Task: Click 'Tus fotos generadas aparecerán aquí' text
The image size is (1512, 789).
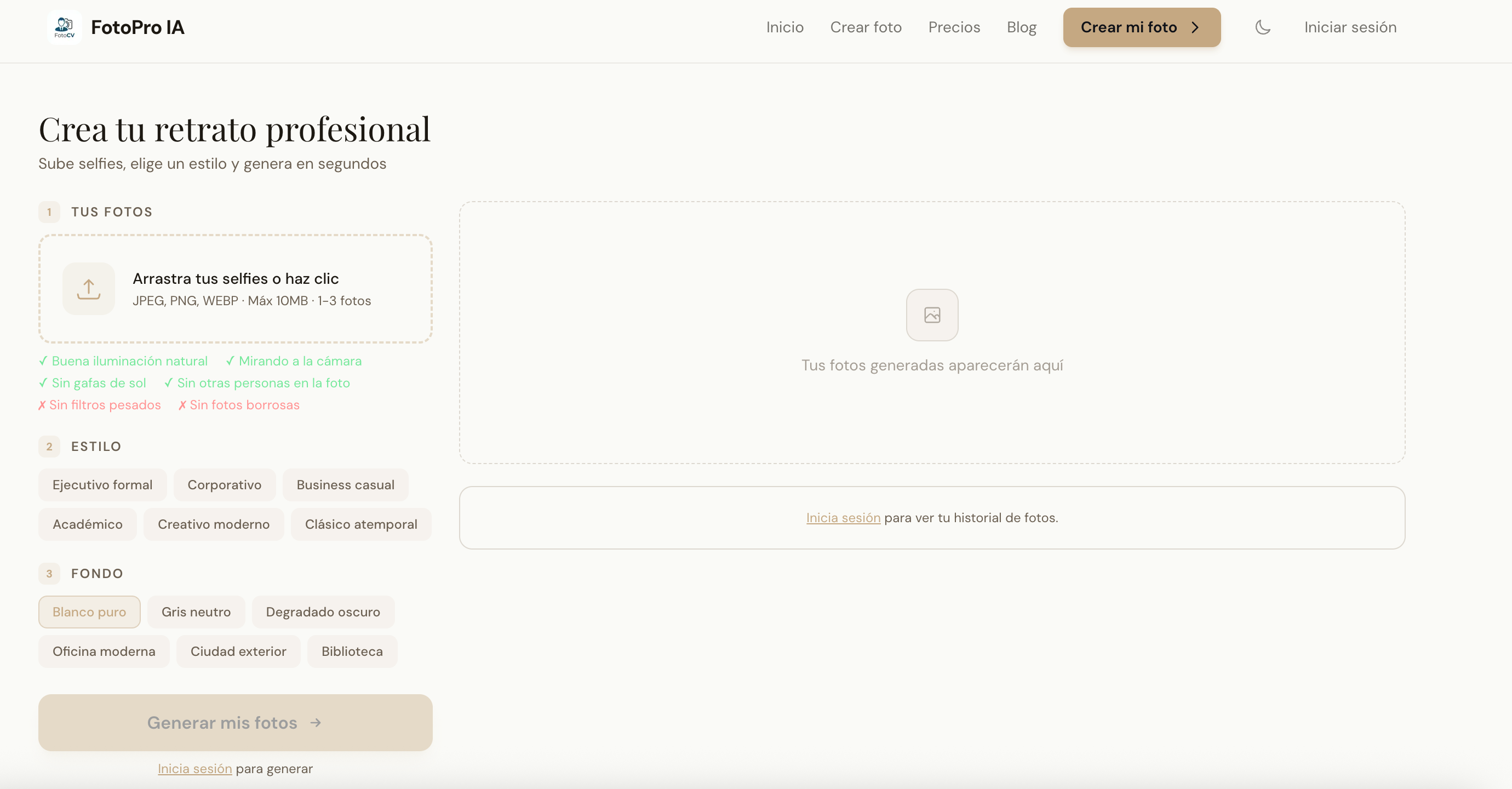Action: (932, 365)
